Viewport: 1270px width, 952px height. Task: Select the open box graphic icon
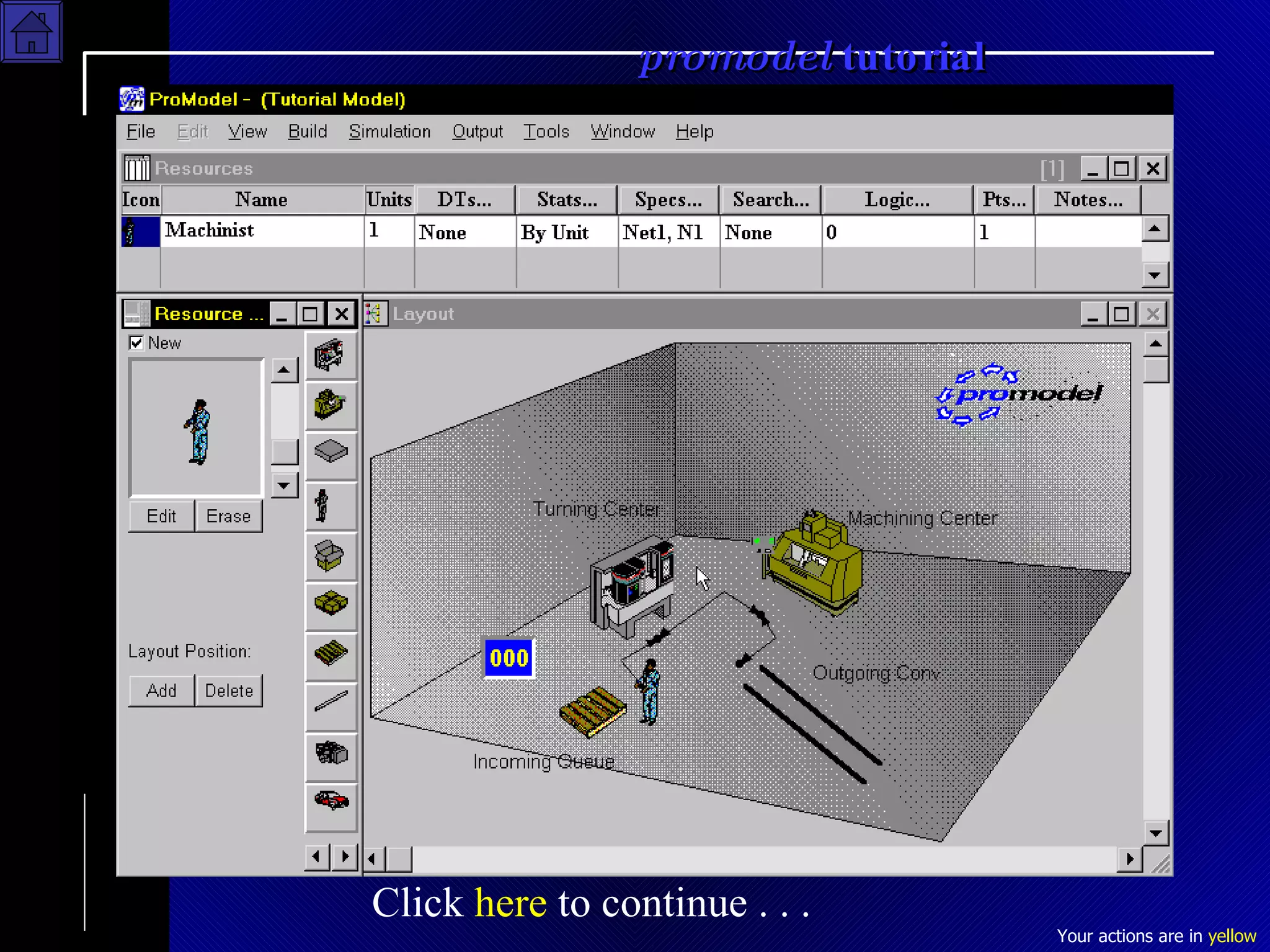(331, 557)
